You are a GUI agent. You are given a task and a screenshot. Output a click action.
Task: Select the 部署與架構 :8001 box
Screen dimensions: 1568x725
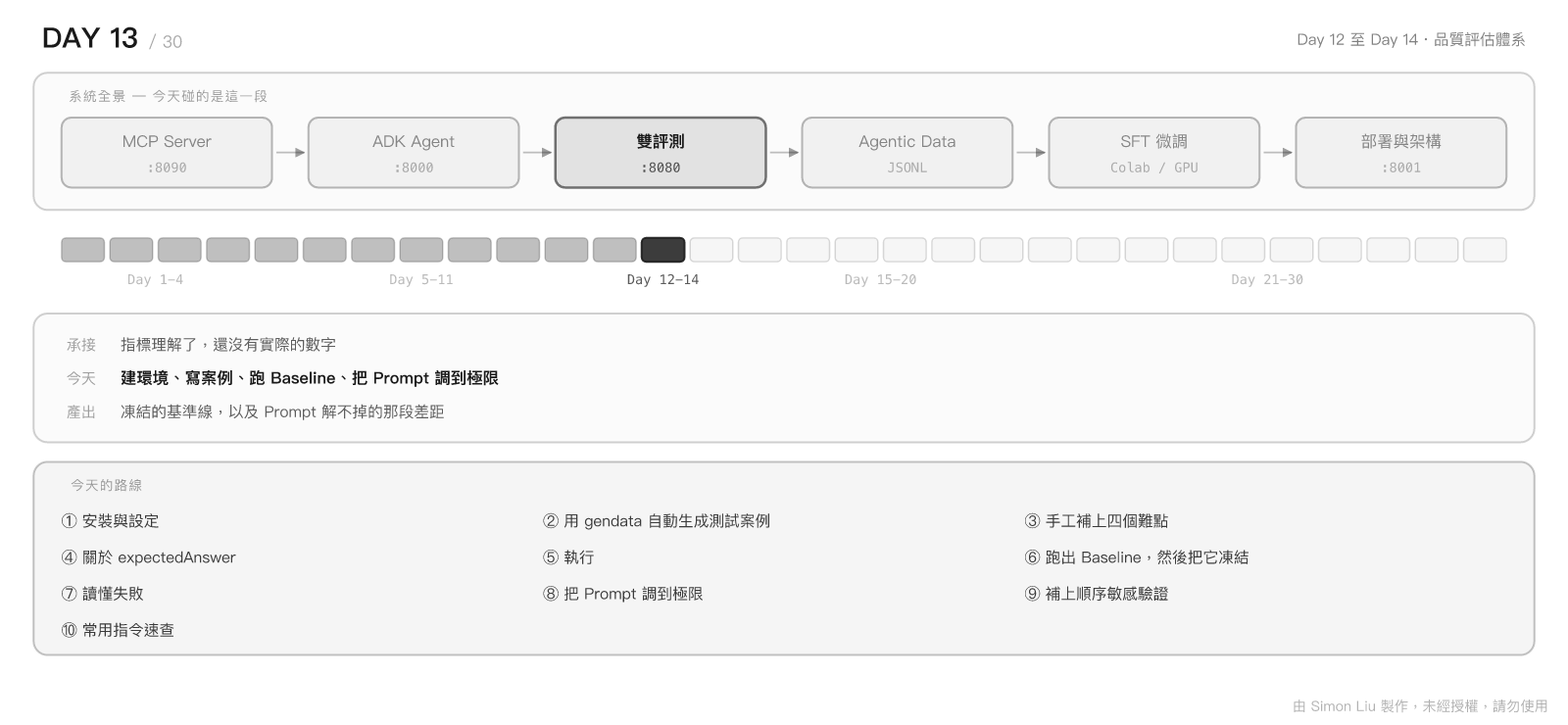(1401, 153)
